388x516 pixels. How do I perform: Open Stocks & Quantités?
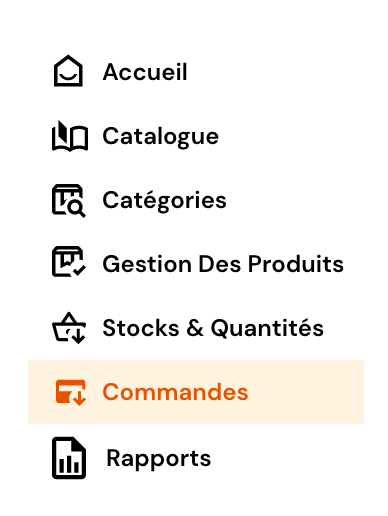click(x=213, y=328)
